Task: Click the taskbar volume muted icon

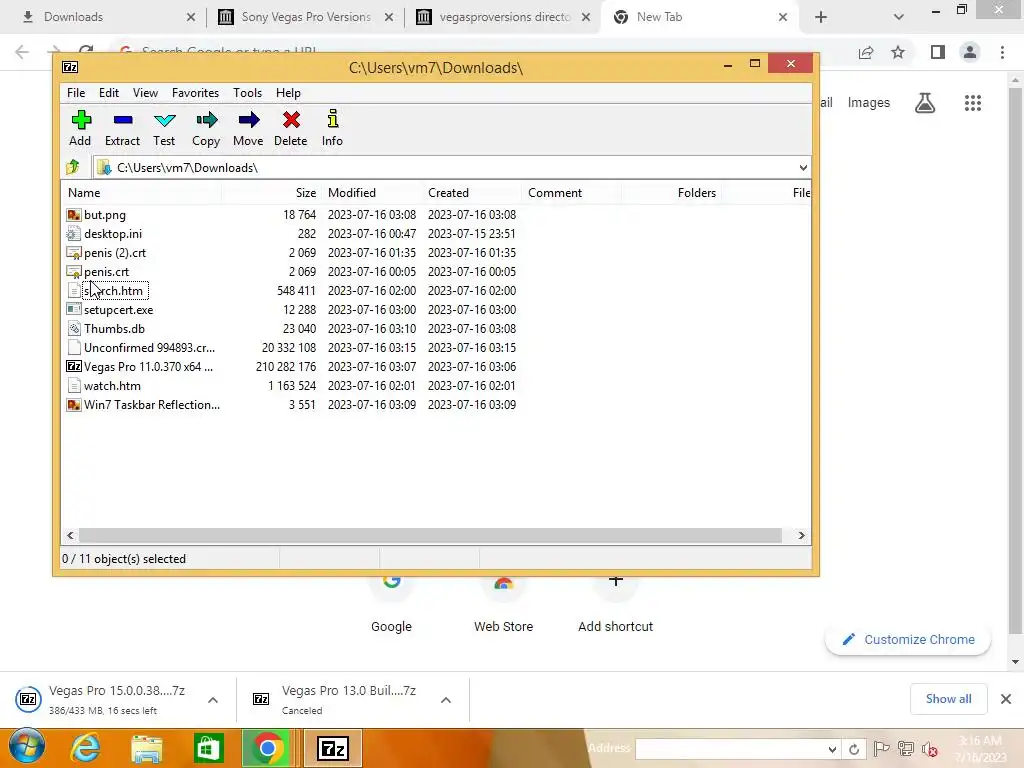Action: (929, 749)
